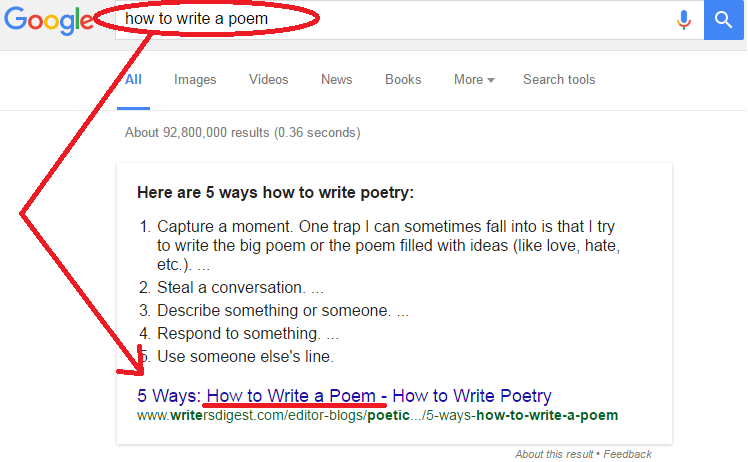The height and width of the screenshot is (462, 748).
Task: Click 'About this result' link
Action: (554, 454)
